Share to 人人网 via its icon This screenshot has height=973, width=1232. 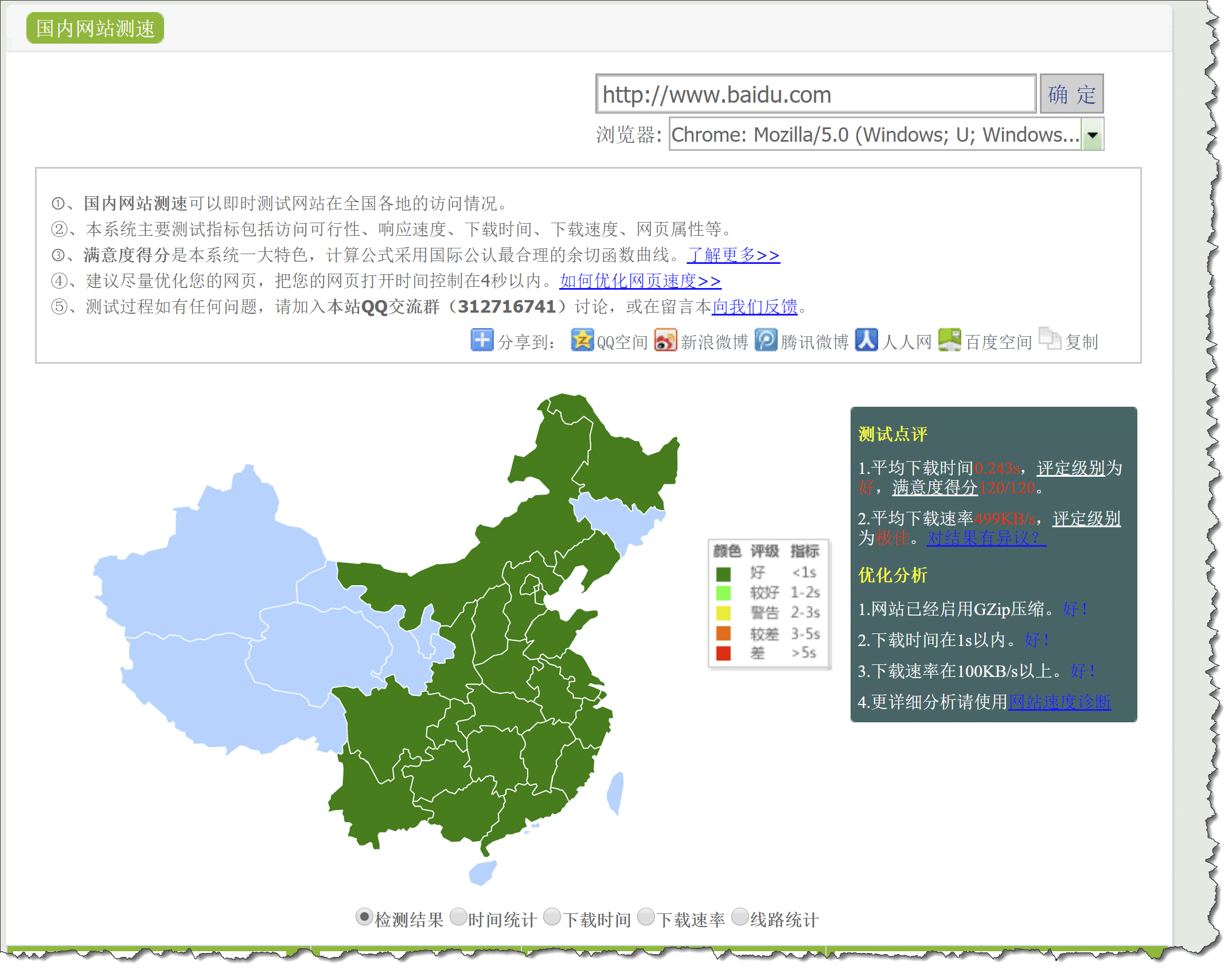click(866, 340)
